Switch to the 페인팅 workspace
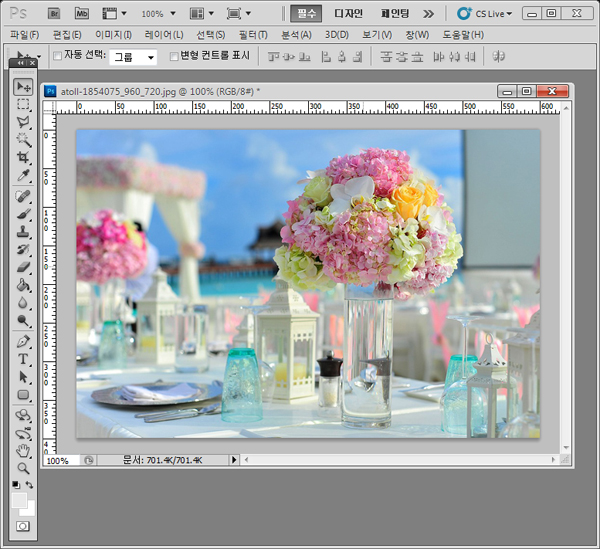 click(x=396, y=14)
